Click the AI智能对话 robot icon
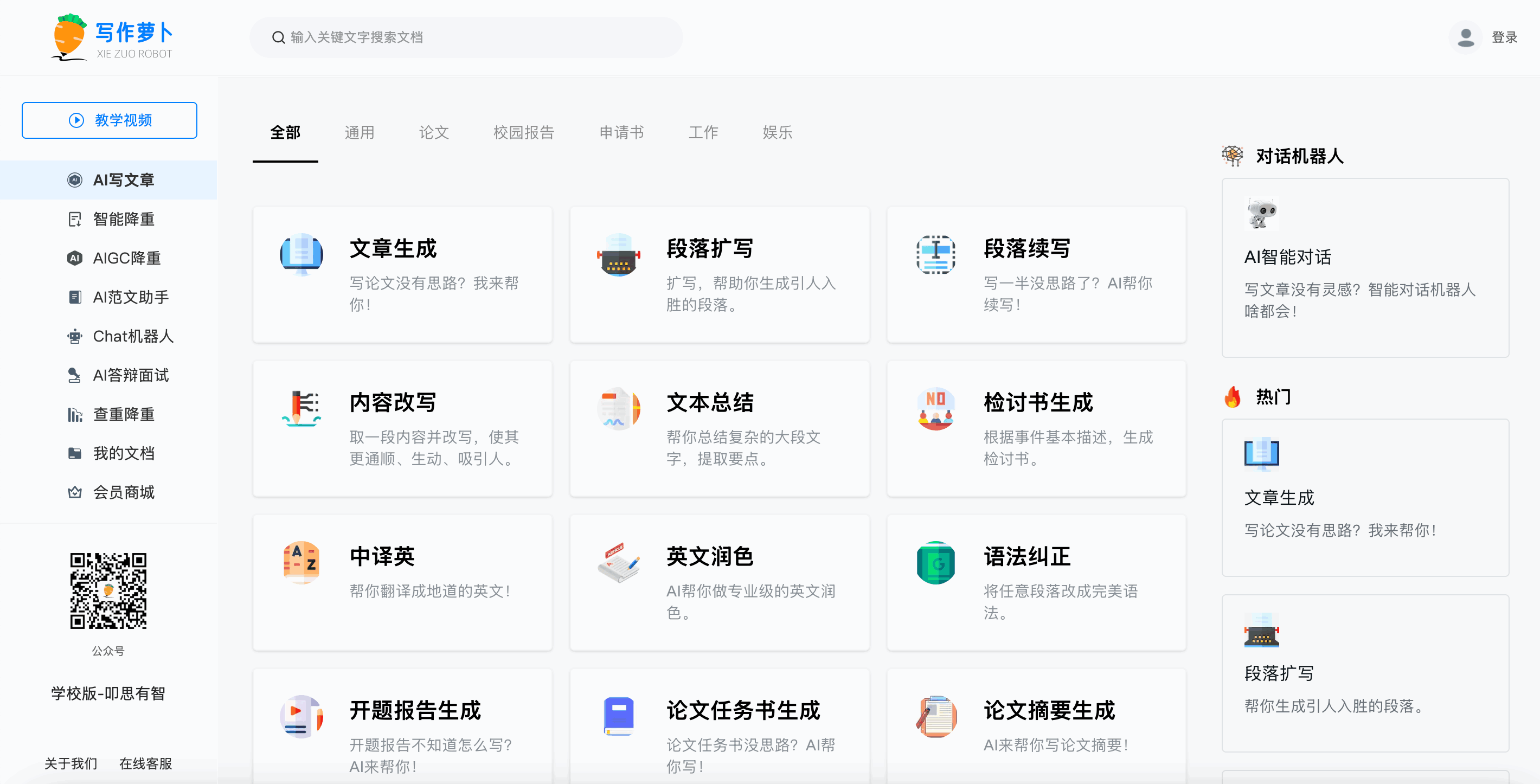Image resolution: width=1540 pixels, height=784 pixels. point(1261,213)
